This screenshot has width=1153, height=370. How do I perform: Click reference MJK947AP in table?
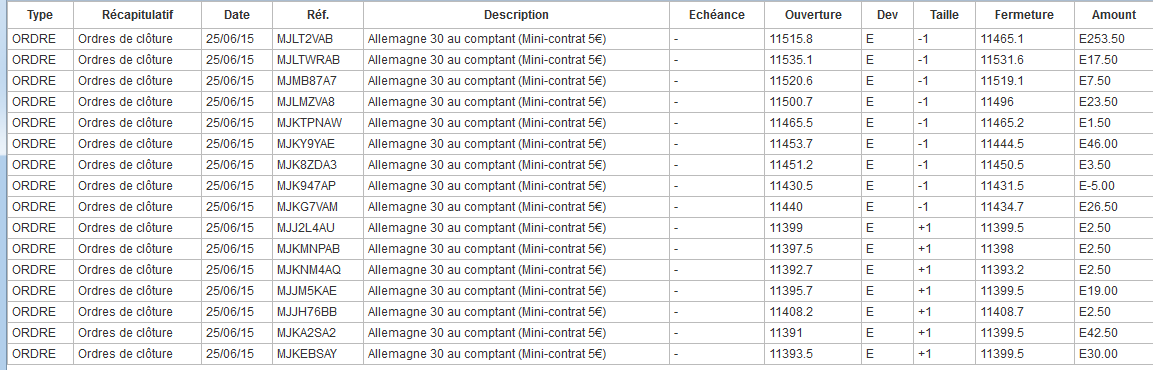(318, 186)
